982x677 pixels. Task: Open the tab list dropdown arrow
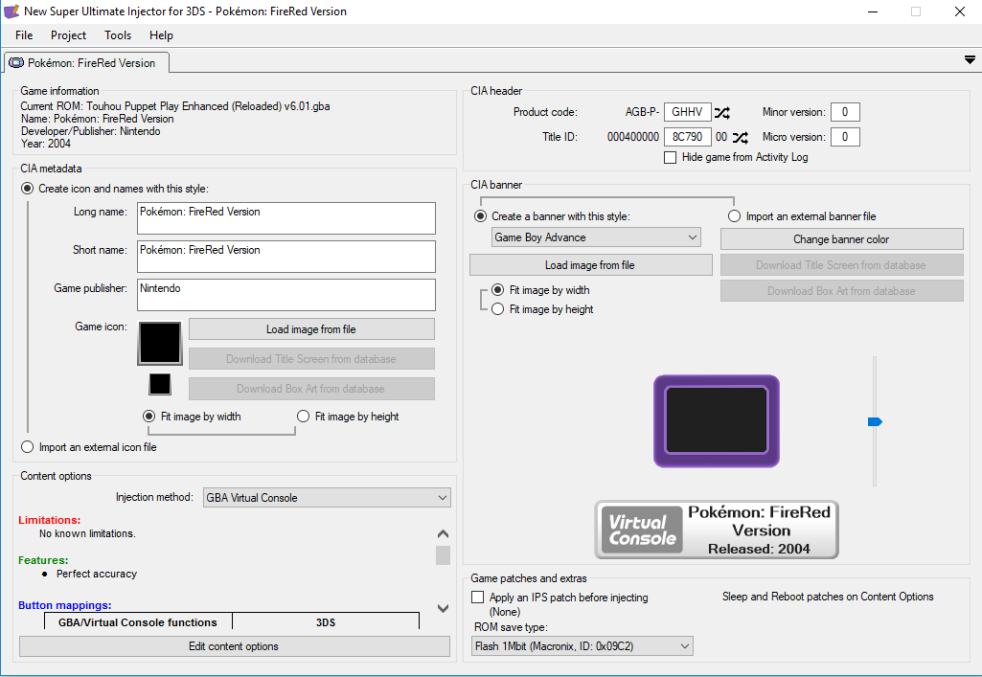pos(969,60)
